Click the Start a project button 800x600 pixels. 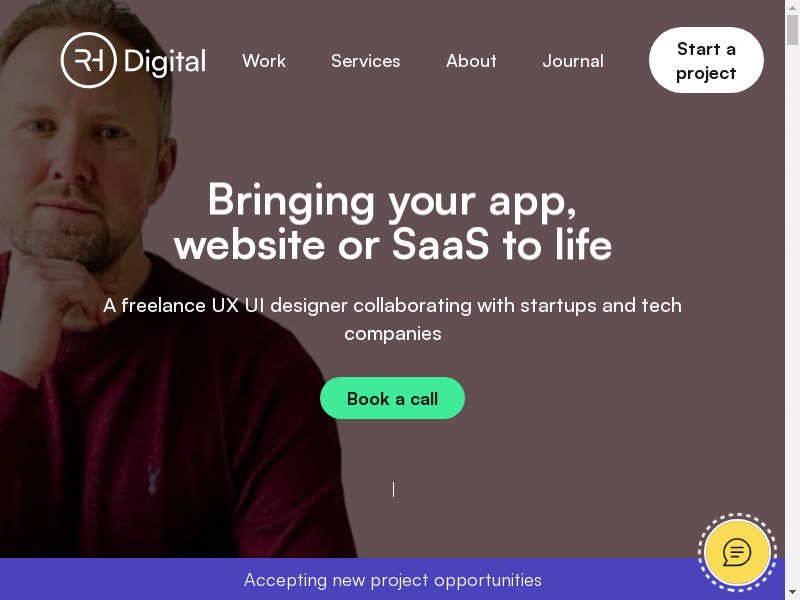pyautogui.click(x=706, y=60)
